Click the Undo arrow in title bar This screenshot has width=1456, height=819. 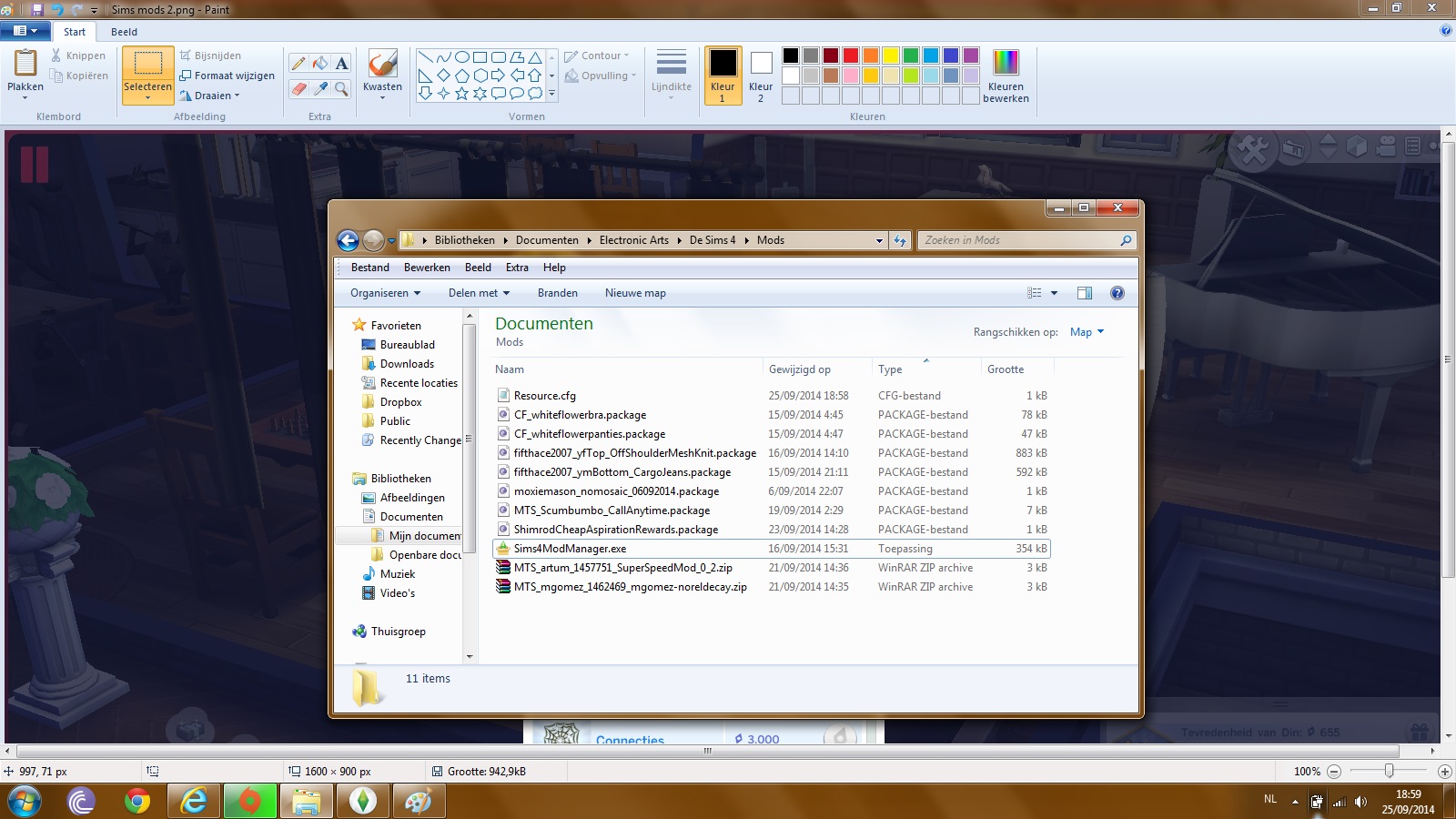click(57, 9)
